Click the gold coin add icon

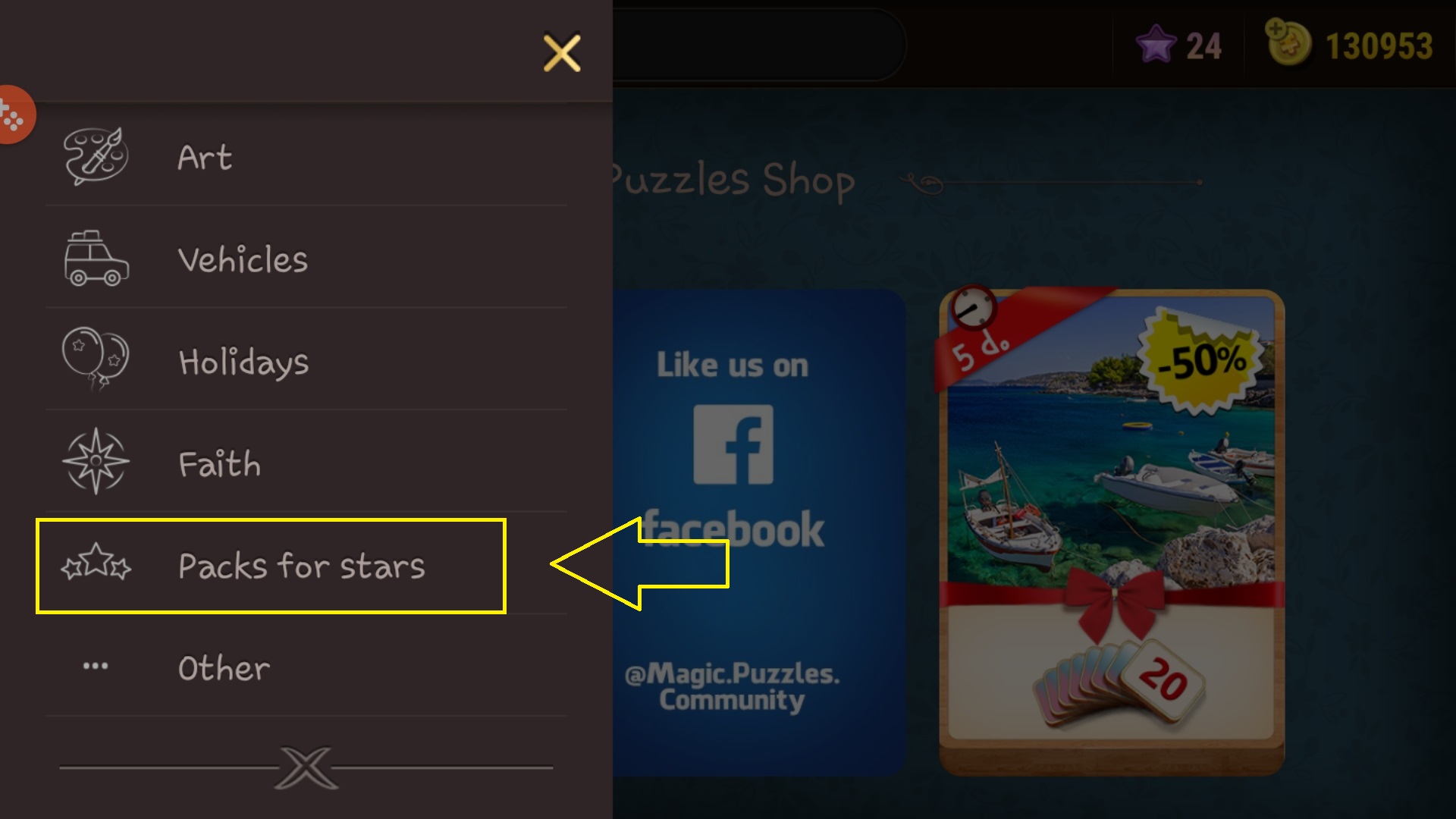point(1288,42)
